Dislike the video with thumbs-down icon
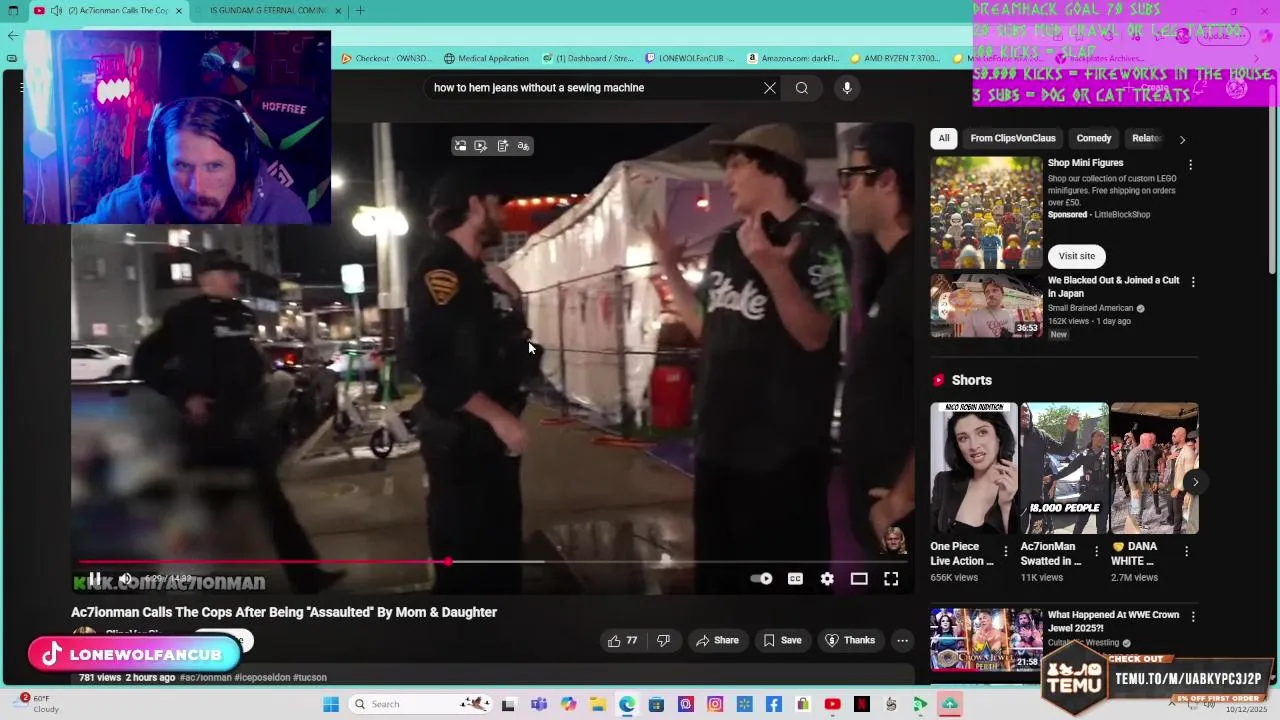This screenshot has width=1280, height=720. point(663,641)
